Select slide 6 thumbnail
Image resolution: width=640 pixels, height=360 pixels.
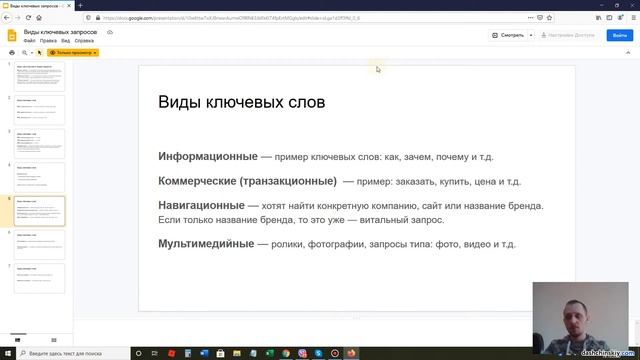pyautogui.click(x=39, y=244)
